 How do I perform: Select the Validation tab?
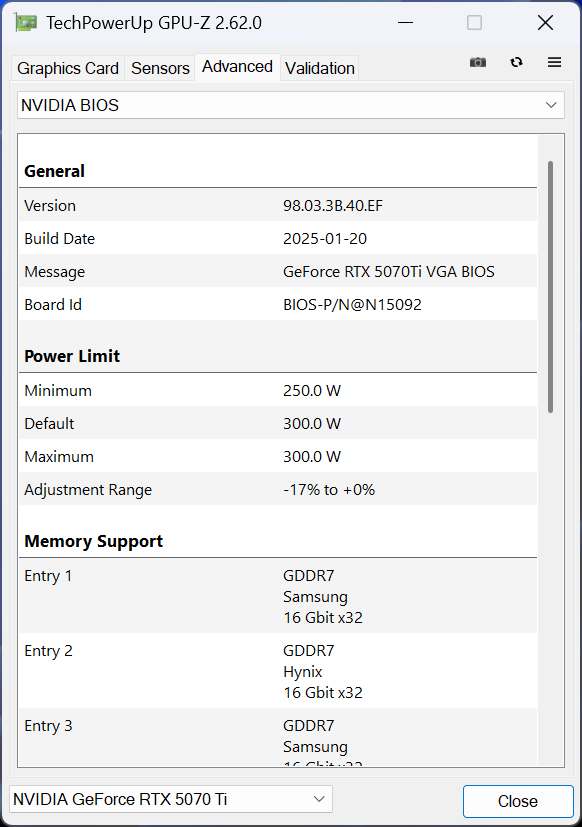click(319, 68)
